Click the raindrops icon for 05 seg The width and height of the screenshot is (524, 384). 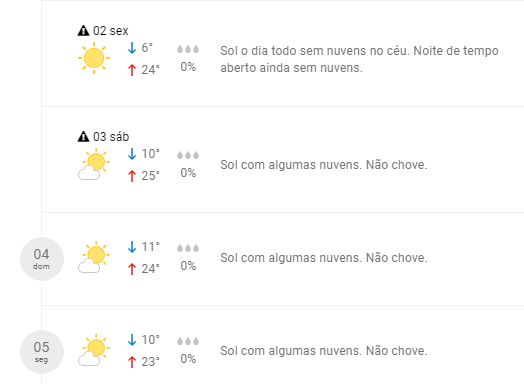click(x=188, y=341)
